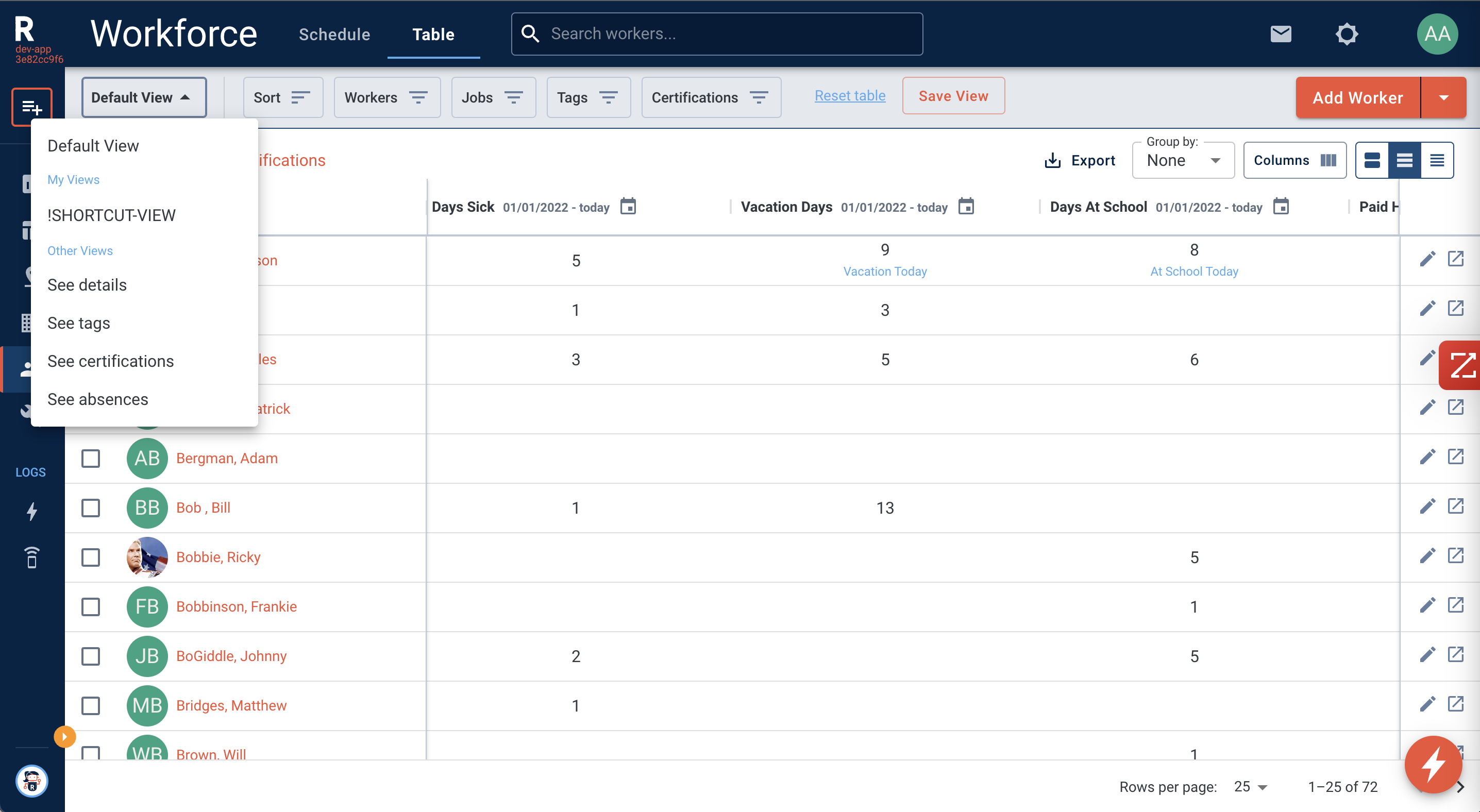Screen dimensions: 1480x812
Task: Open Bob, Bill in a new window
Action: click(x=1455, y=506)
